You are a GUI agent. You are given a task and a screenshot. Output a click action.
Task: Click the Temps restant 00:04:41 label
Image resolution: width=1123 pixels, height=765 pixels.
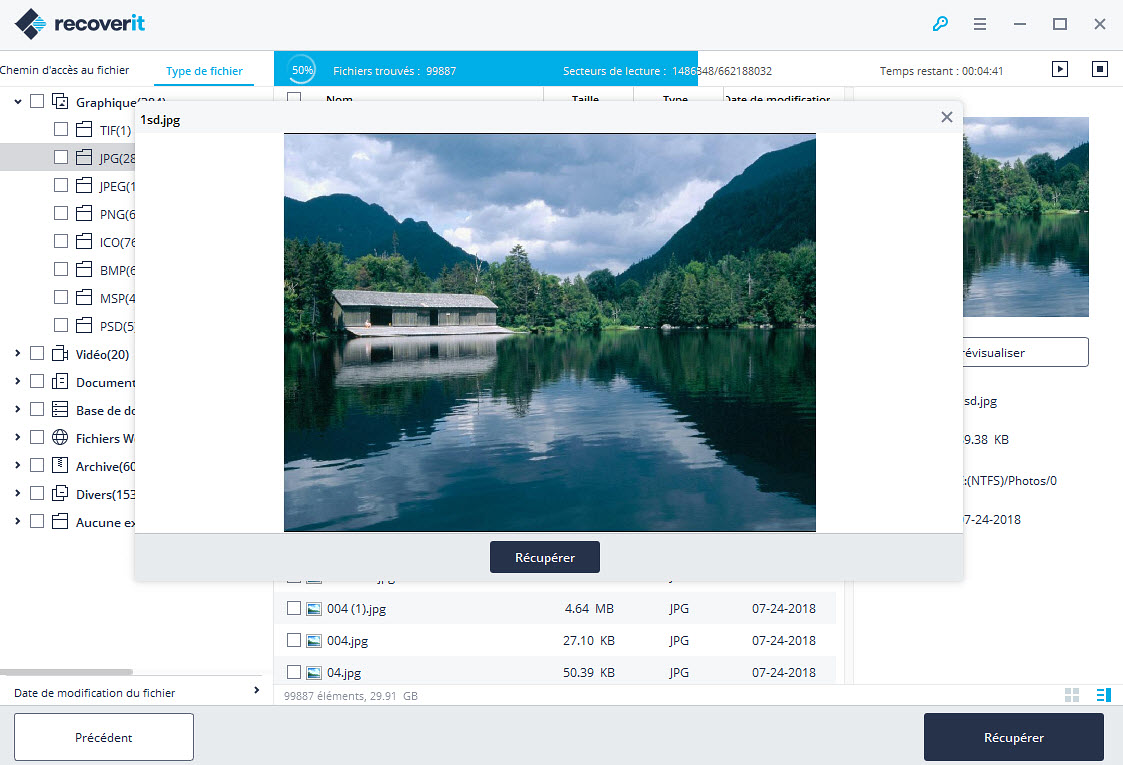pos(941,71)
